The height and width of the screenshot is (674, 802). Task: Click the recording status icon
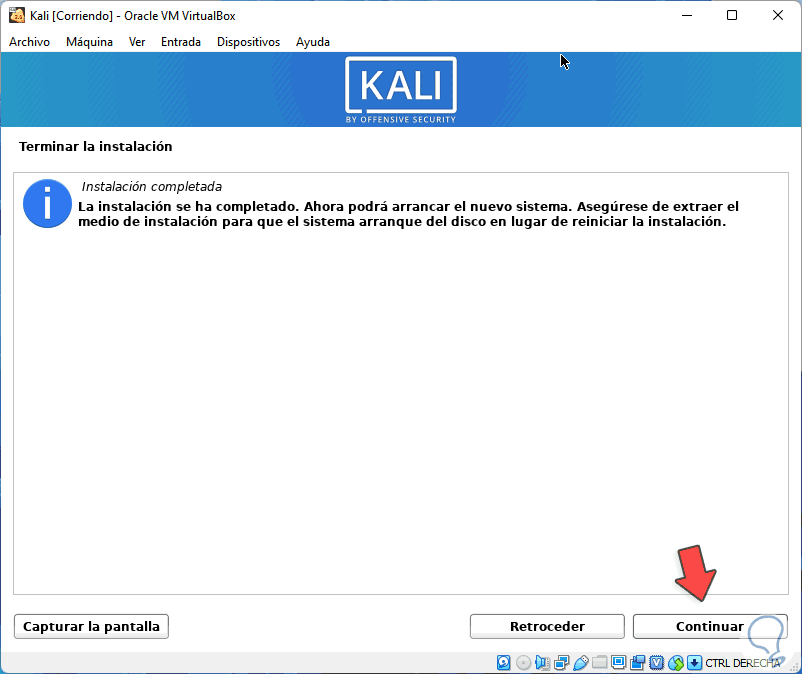[638, 663]
